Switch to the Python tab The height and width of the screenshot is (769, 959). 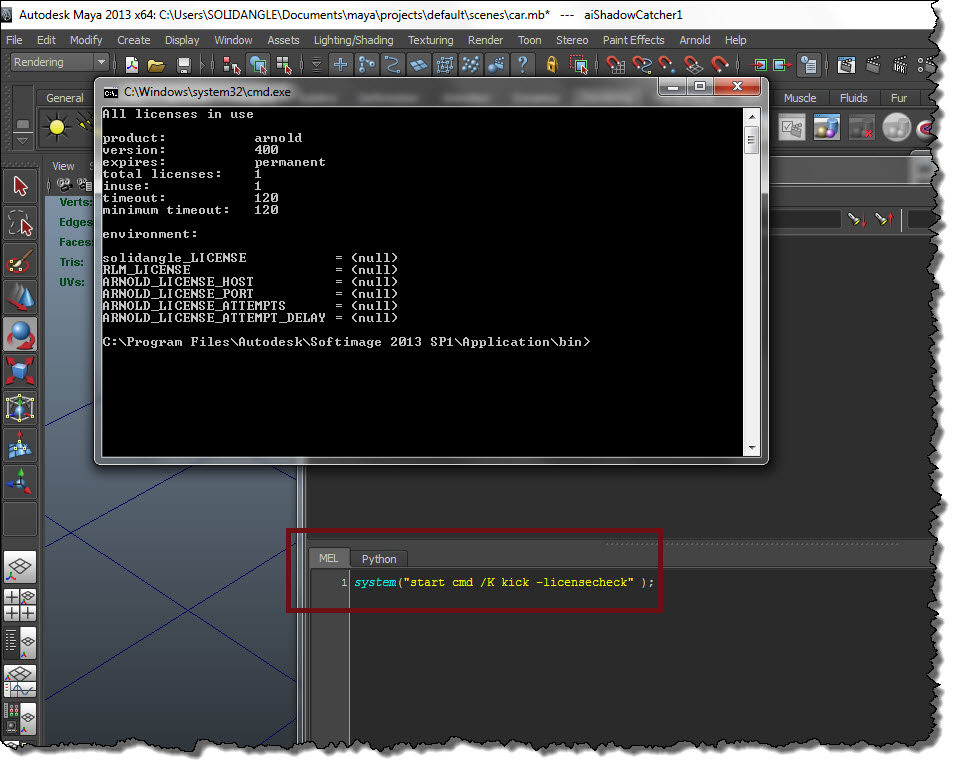(379, 559)
